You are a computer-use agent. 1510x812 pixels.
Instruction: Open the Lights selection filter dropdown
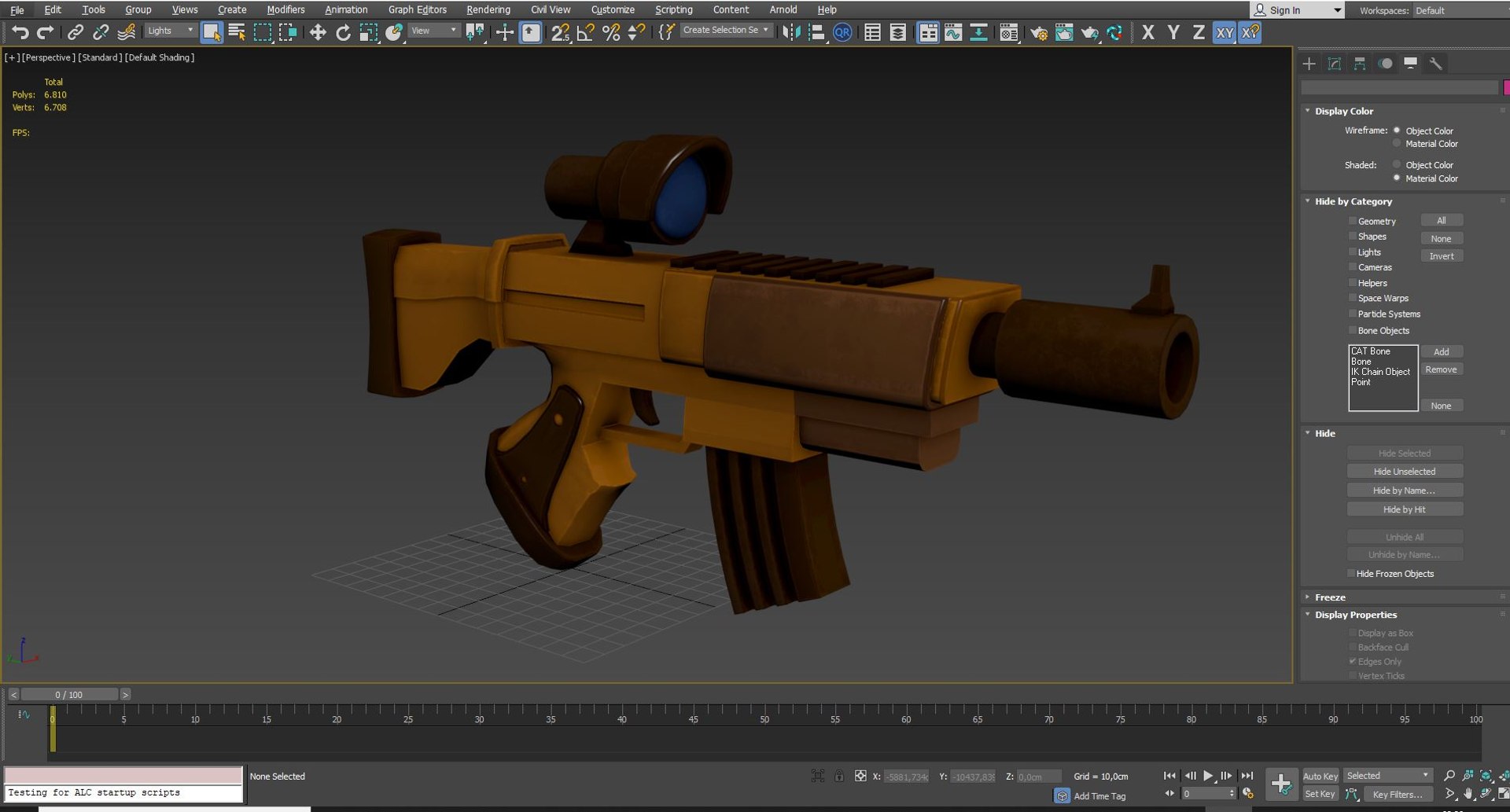[170, 31]
